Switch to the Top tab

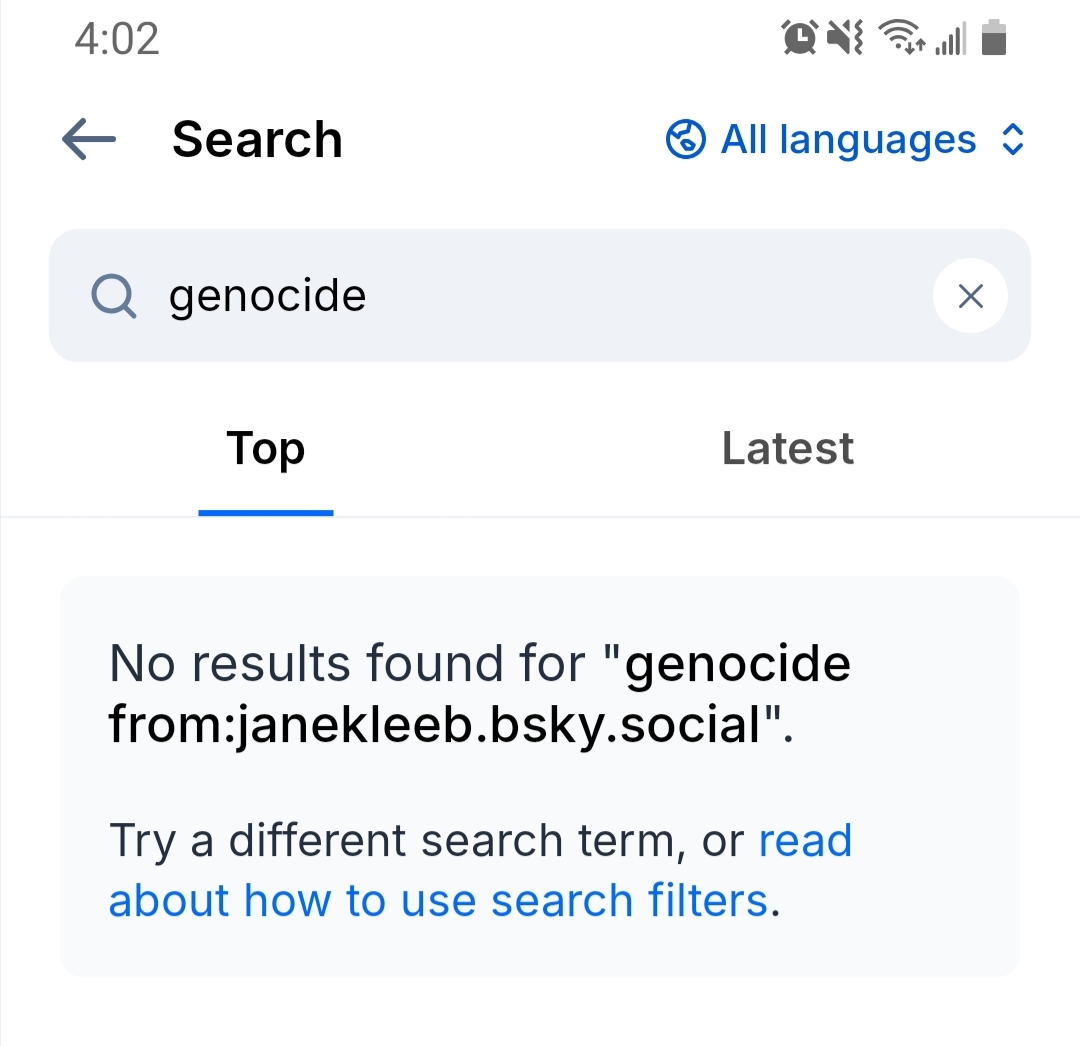[265, 448]
